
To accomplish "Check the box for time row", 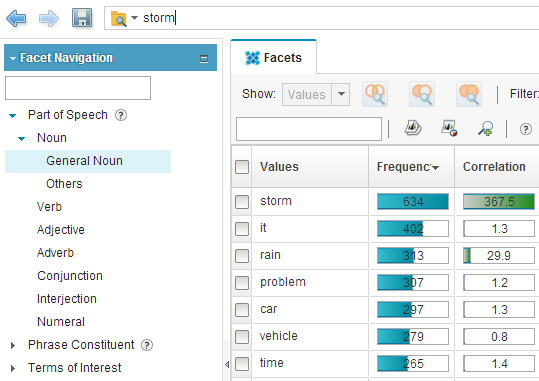I will point(242,363).
